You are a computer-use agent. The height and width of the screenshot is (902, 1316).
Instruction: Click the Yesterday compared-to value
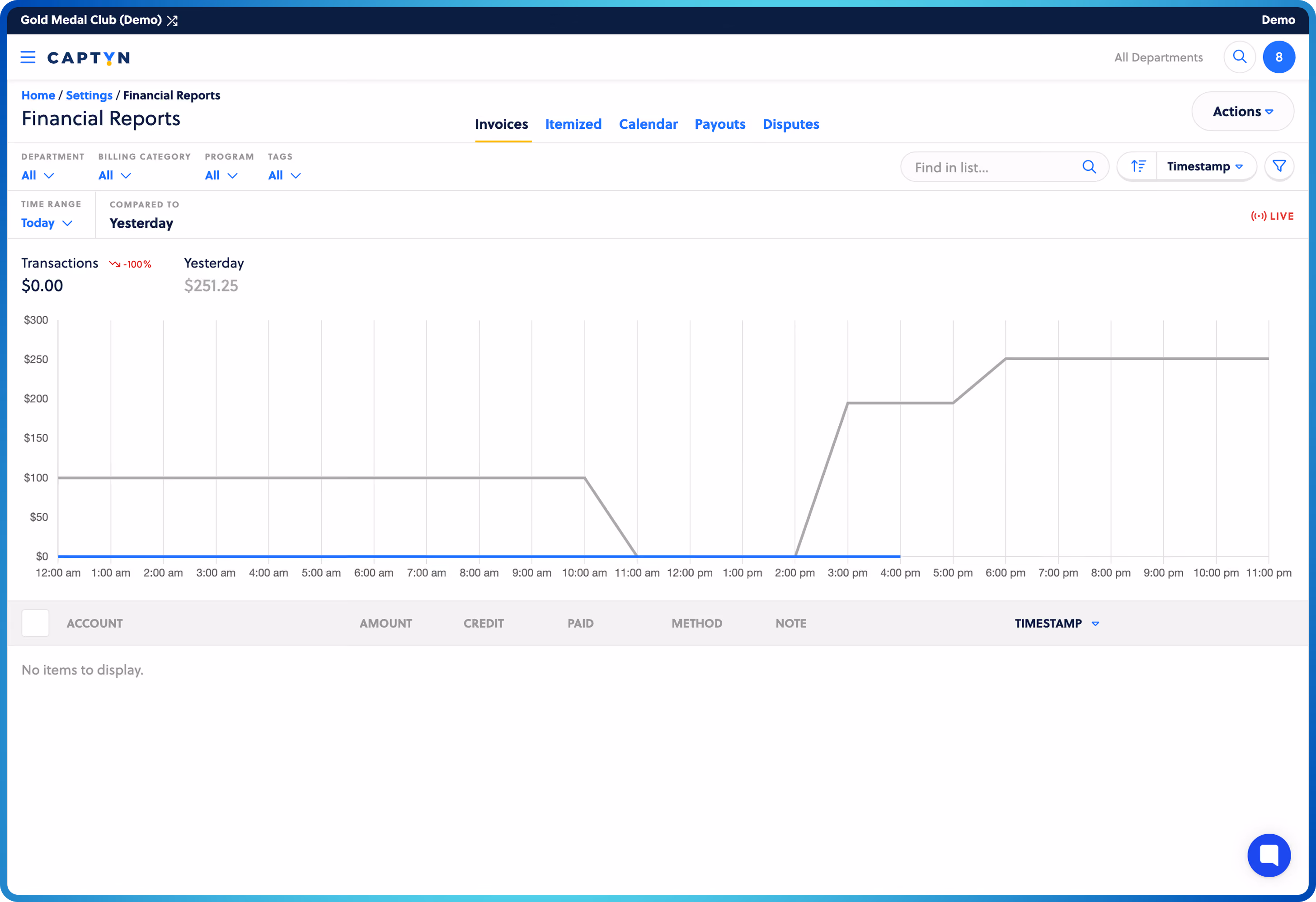coord(141,223)
